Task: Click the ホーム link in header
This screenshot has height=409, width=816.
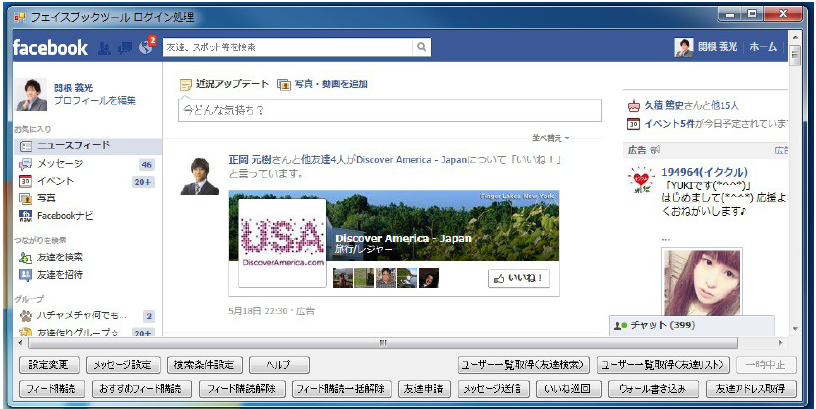Action: (763, 47)
